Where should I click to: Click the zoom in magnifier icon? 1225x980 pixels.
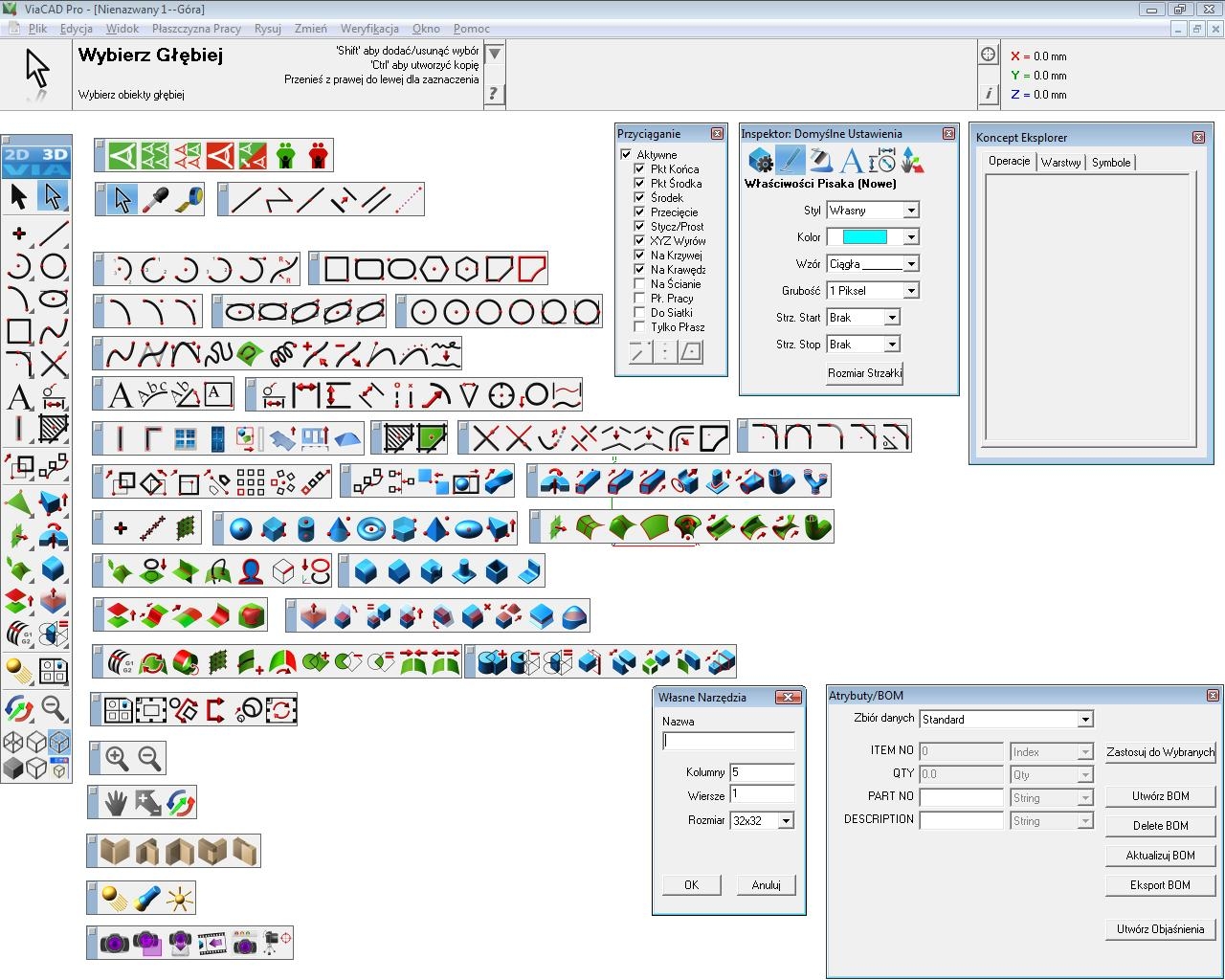[117, 758]
